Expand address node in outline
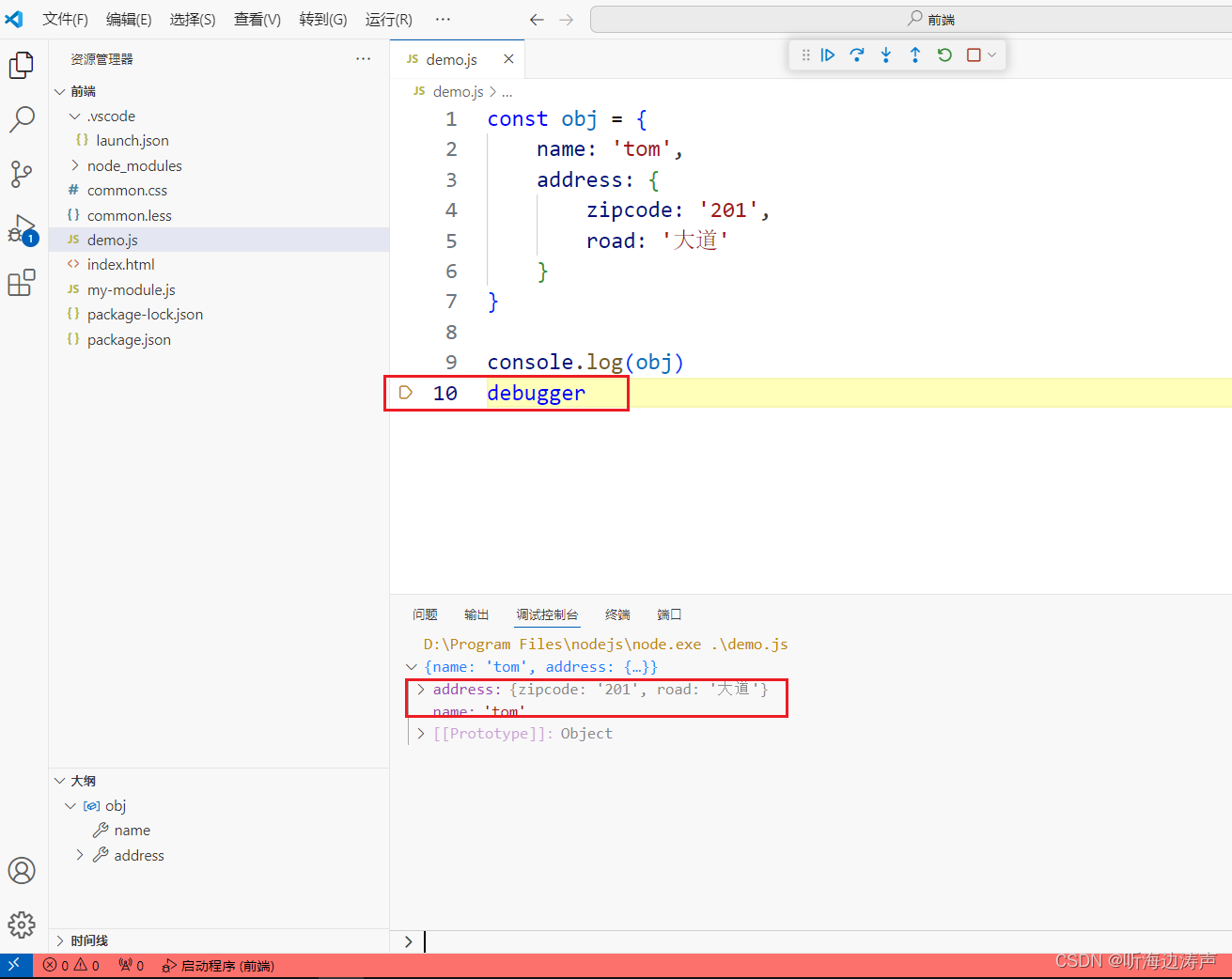 [80, 855]
